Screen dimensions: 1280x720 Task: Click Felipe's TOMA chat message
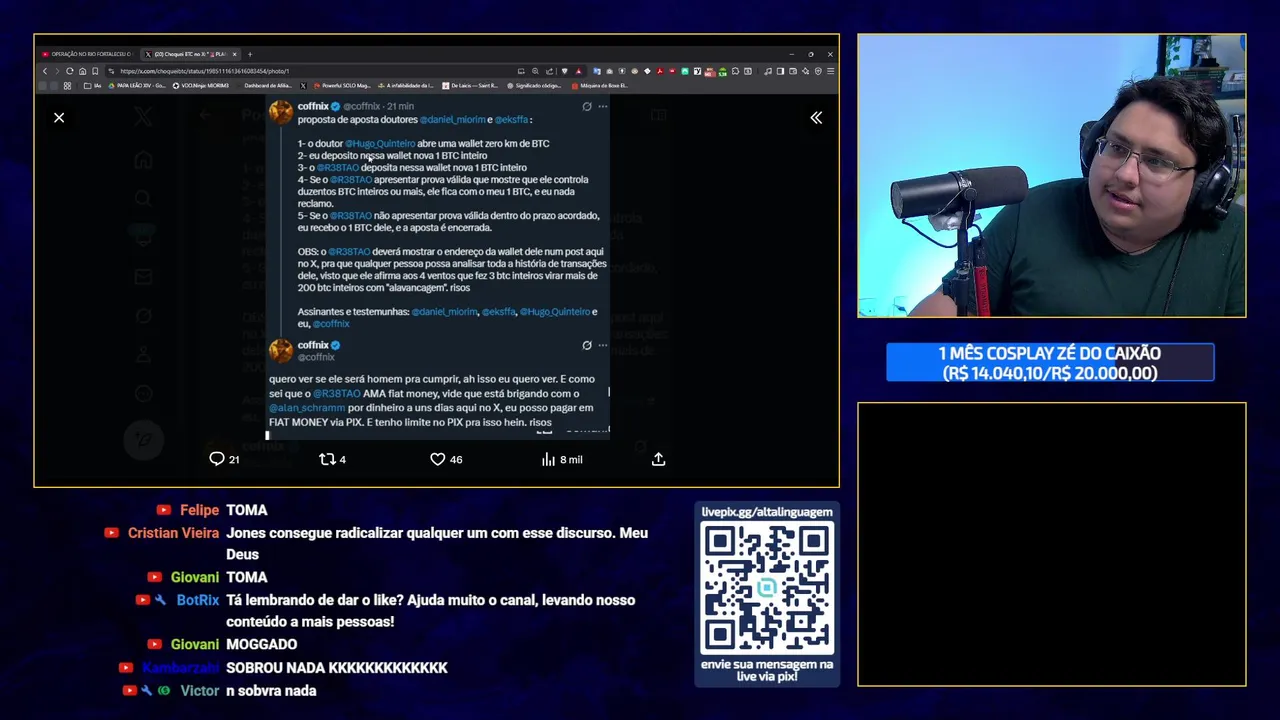tap(247, 510)
